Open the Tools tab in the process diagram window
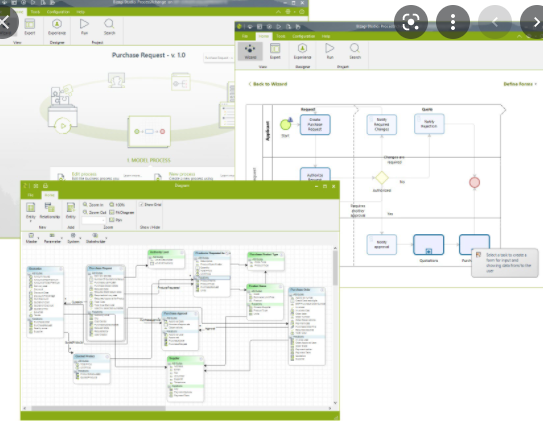This screenshot has width=543, height=421. [281, 36]
